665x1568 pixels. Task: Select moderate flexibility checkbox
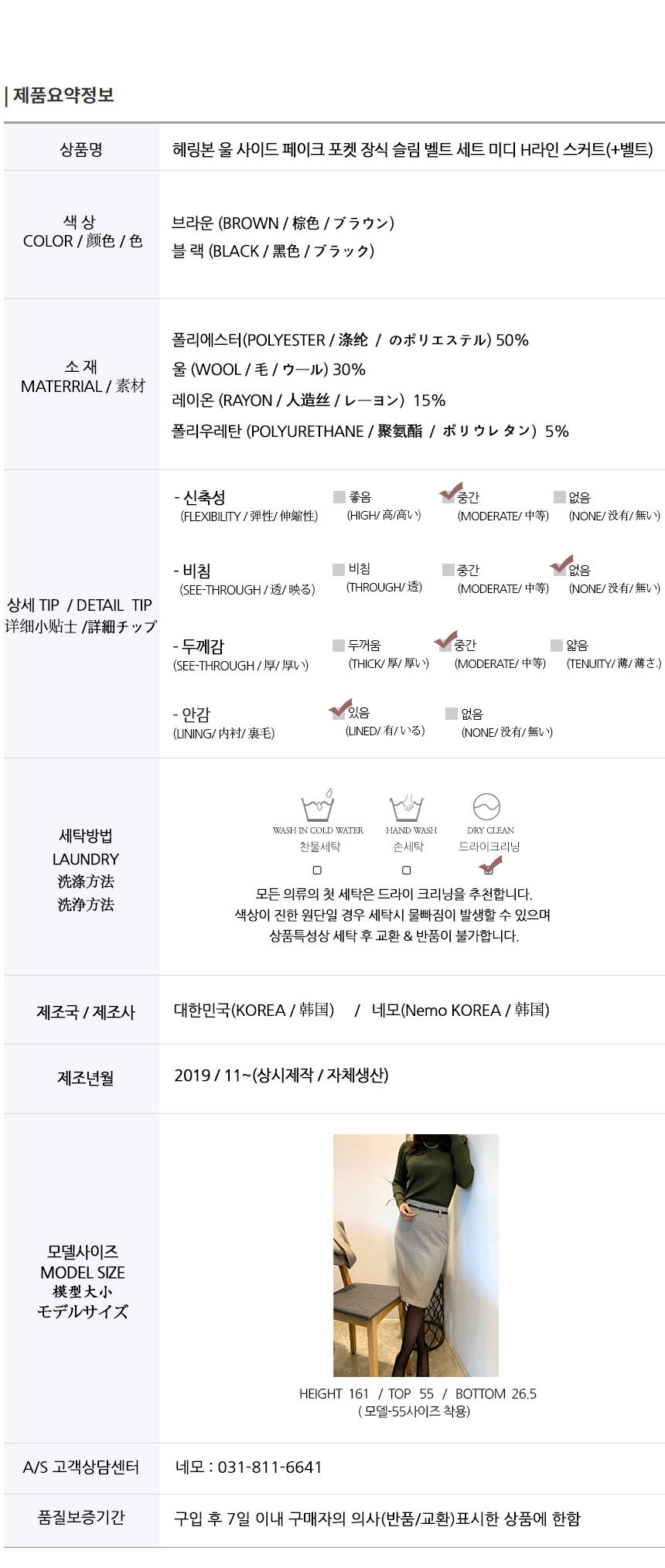(x=448, y=497)
